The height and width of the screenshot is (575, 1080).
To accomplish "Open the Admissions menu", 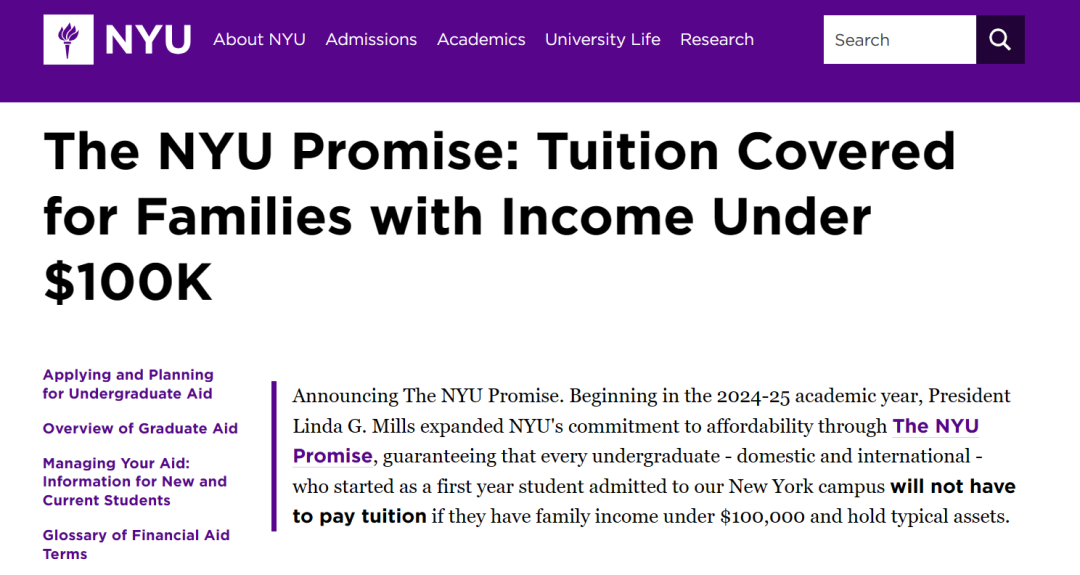I will [371, 40].
